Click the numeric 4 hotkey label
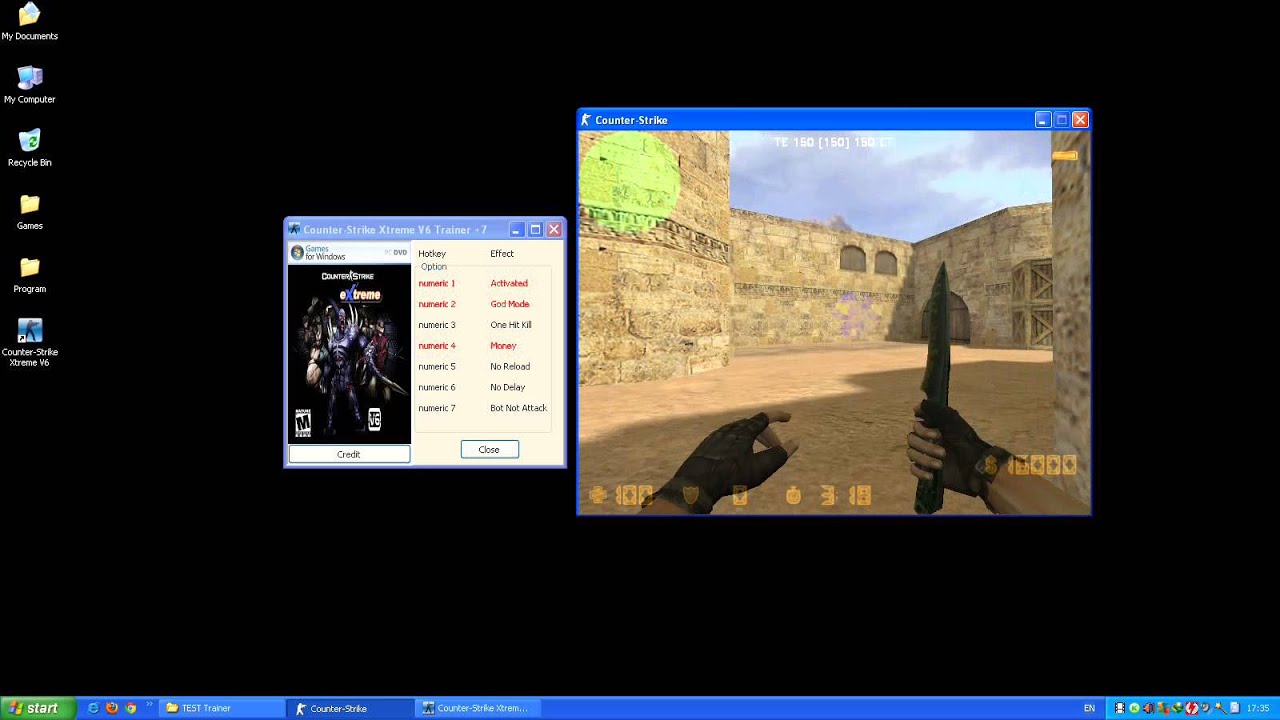Image resolution: width=1280 pixels, height=720 pixels. click(x=437, y=346)
